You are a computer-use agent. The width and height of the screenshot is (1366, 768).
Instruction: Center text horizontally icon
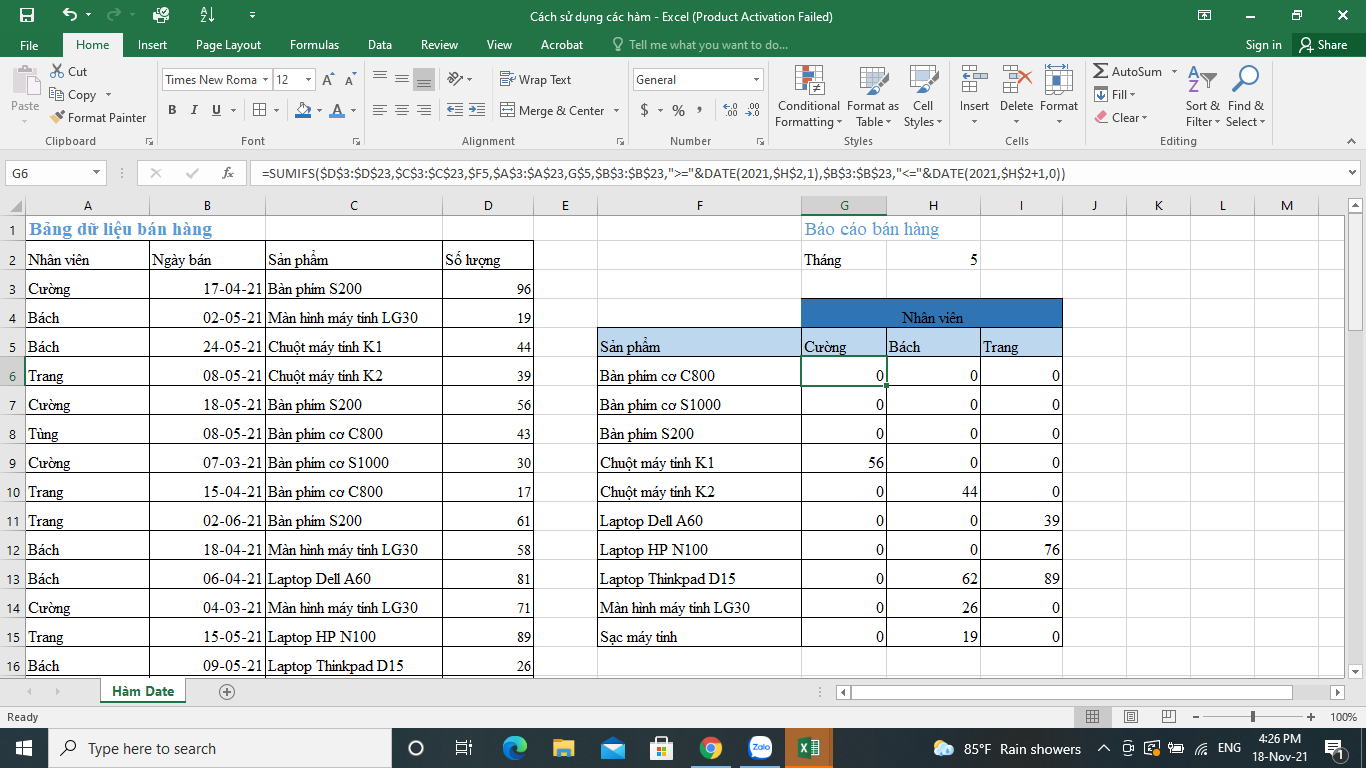click(402, 110)
